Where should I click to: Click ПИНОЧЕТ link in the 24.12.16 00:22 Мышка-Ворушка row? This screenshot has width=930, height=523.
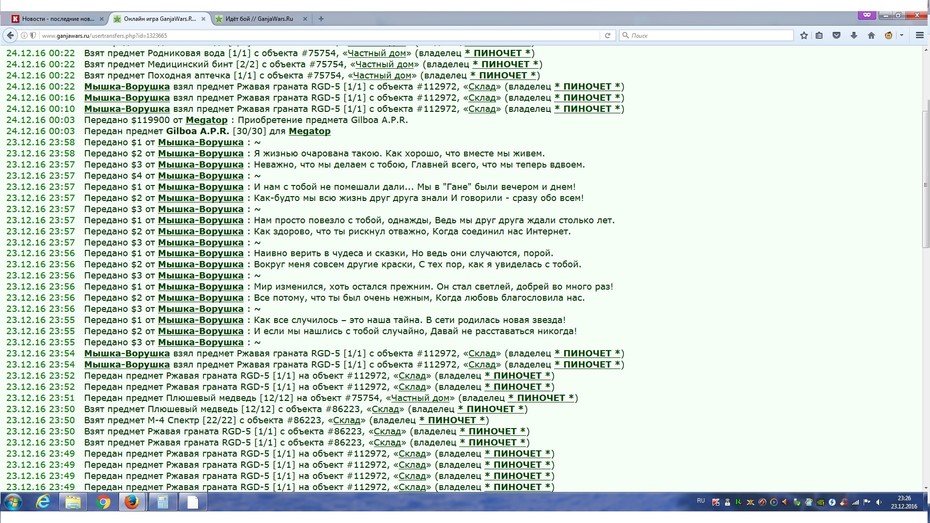(587, 87)
